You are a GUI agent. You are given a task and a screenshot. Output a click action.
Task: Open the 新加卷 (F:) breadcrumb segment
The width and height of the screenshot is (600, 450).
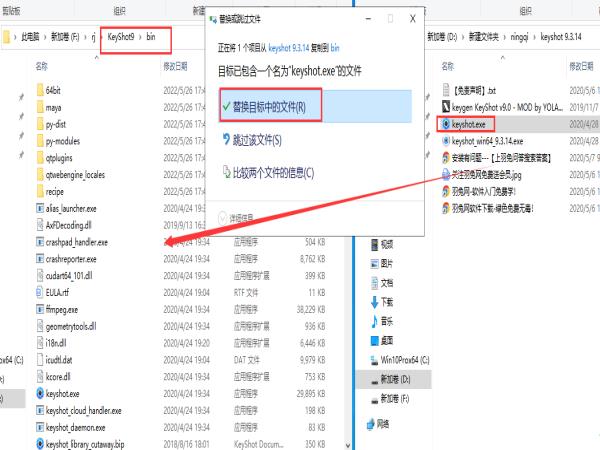pos(65,37)
